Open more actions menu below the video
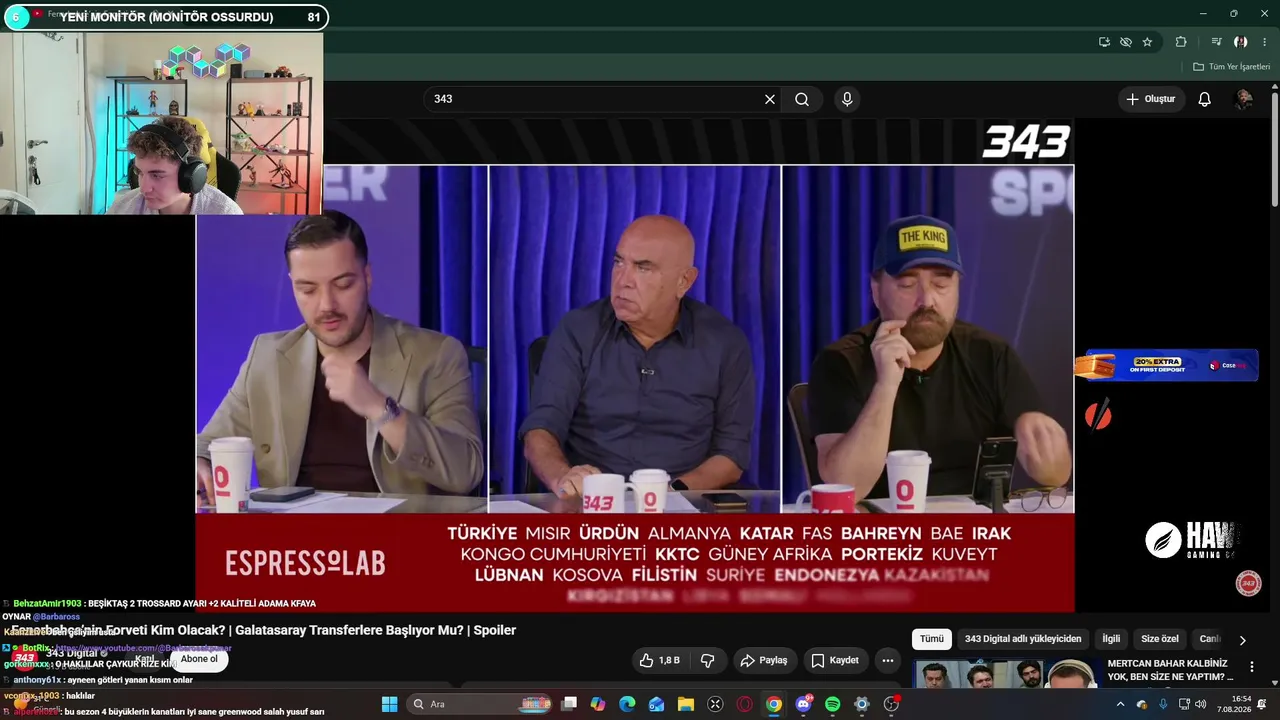This screenshot has width=1280, height=720. 887,660
